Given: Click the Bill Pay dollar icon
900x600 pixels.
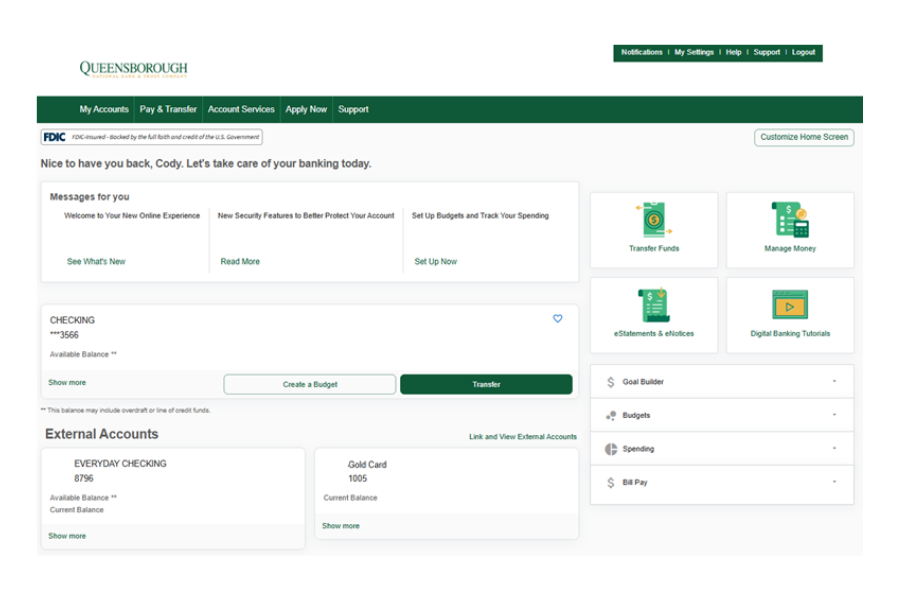Looking at the screenshot, I should coord(611,483).
